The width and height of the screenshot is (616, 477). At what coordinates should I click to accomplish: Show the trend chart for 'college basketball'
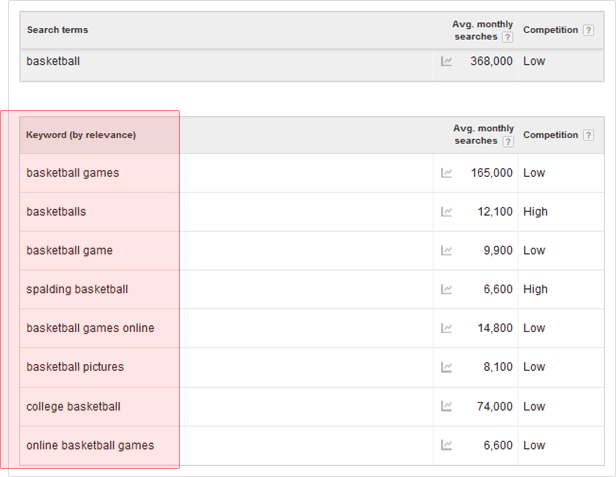coord(446,407)
